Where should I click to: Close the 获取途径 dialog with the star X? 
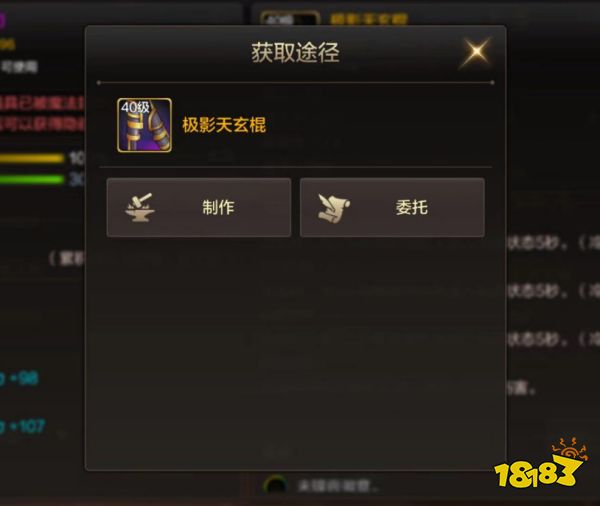coord(476,52)
